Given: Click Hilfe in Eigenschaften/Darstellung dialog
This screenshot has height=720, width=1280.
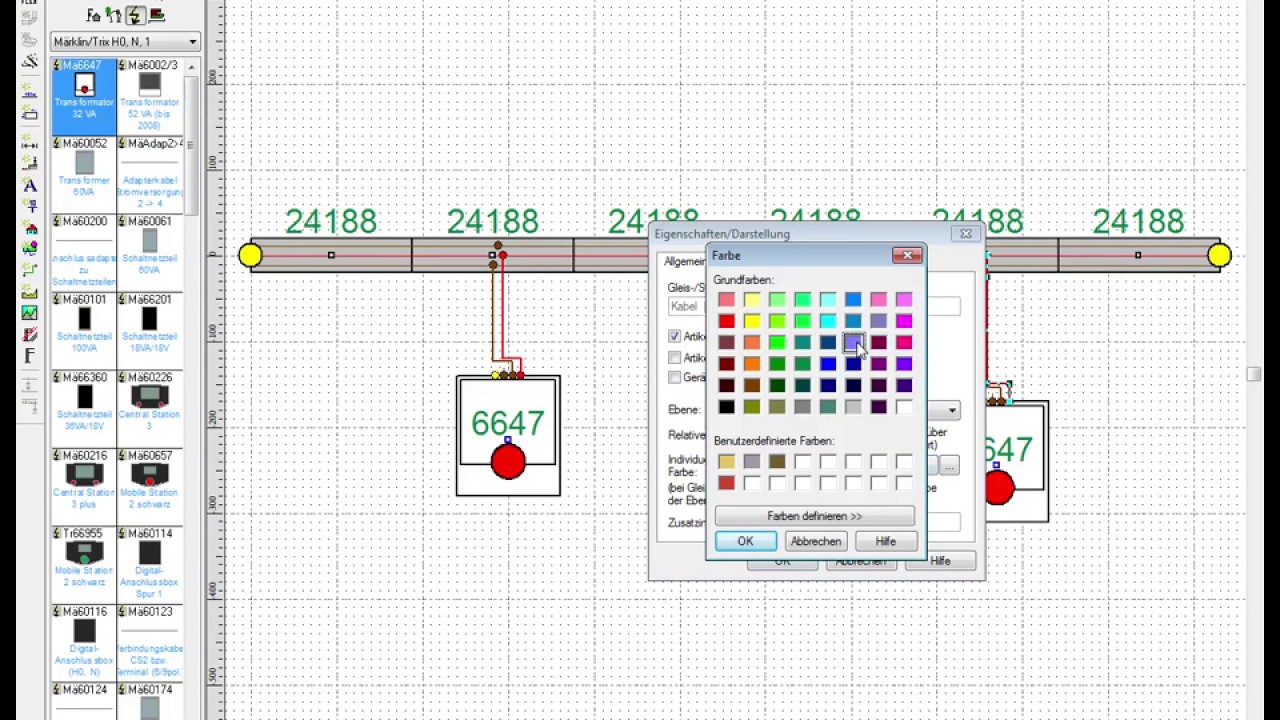Looking at the screenshot, I should [x=940, y=561].
